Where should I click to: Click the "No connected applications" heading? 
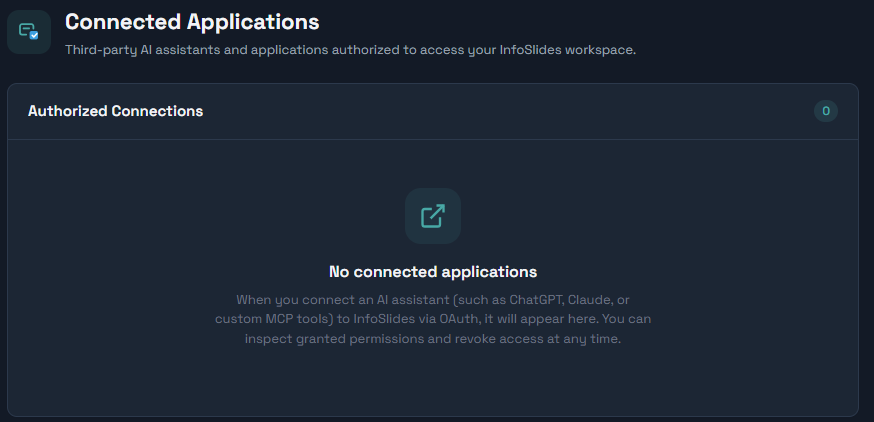[433, 272]
